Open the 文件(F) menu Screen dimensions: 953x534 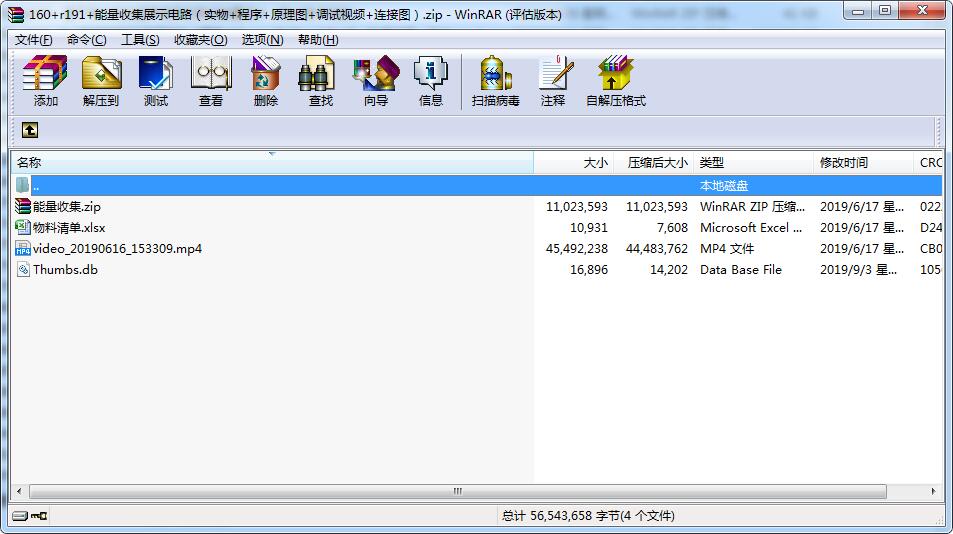33,39
